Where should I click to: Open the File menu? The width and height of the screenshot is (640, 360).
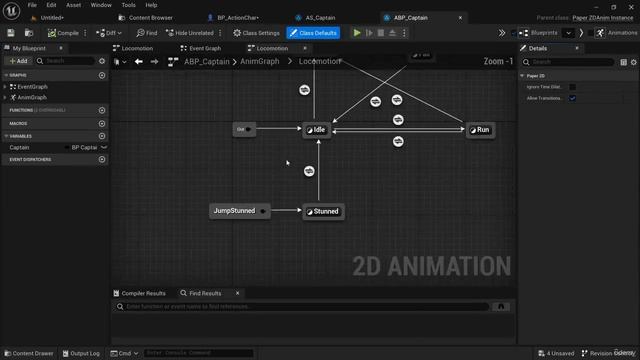(32, 5)
